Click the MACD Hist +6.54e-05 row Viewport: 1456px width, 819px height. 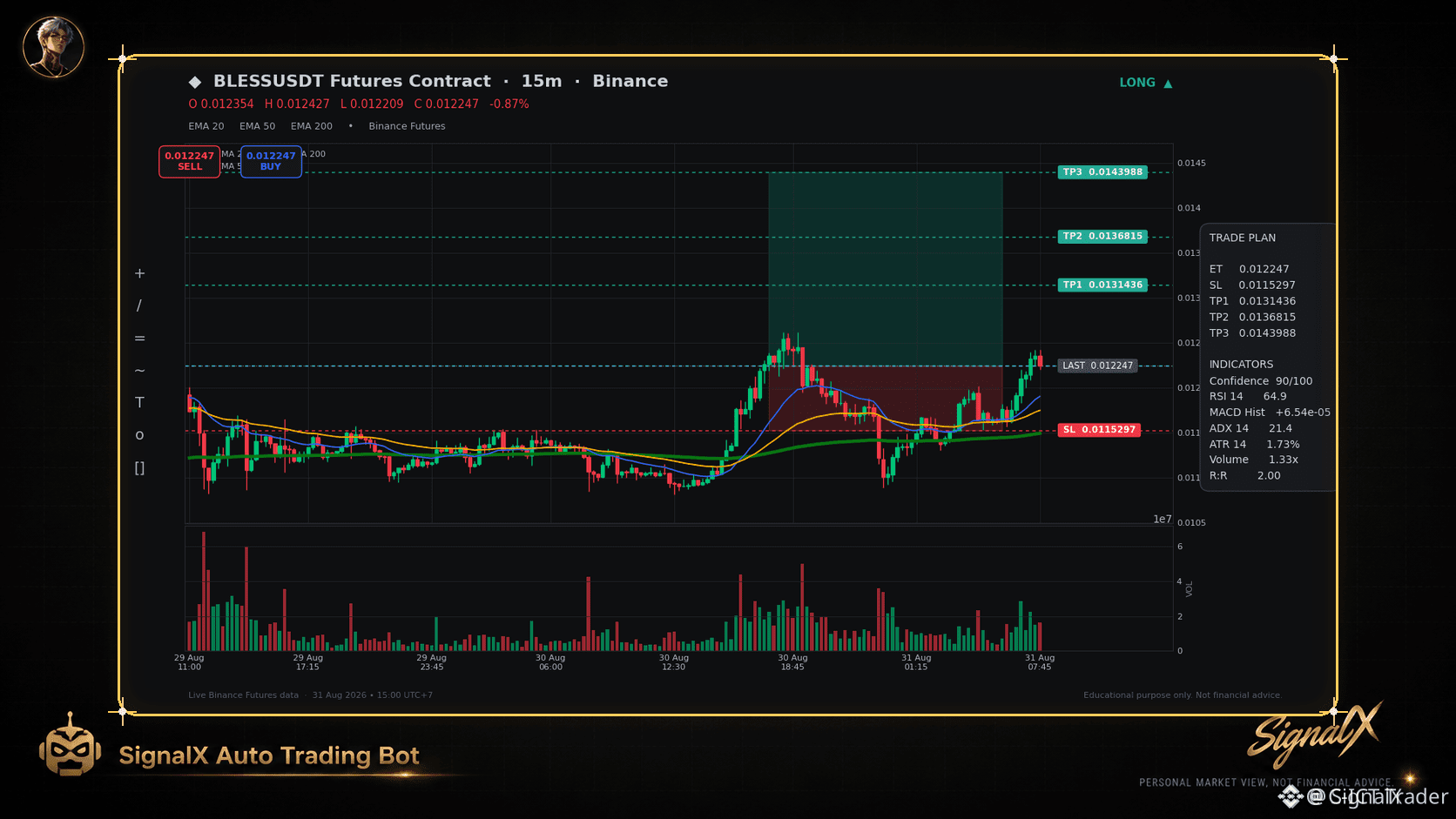1270,413
